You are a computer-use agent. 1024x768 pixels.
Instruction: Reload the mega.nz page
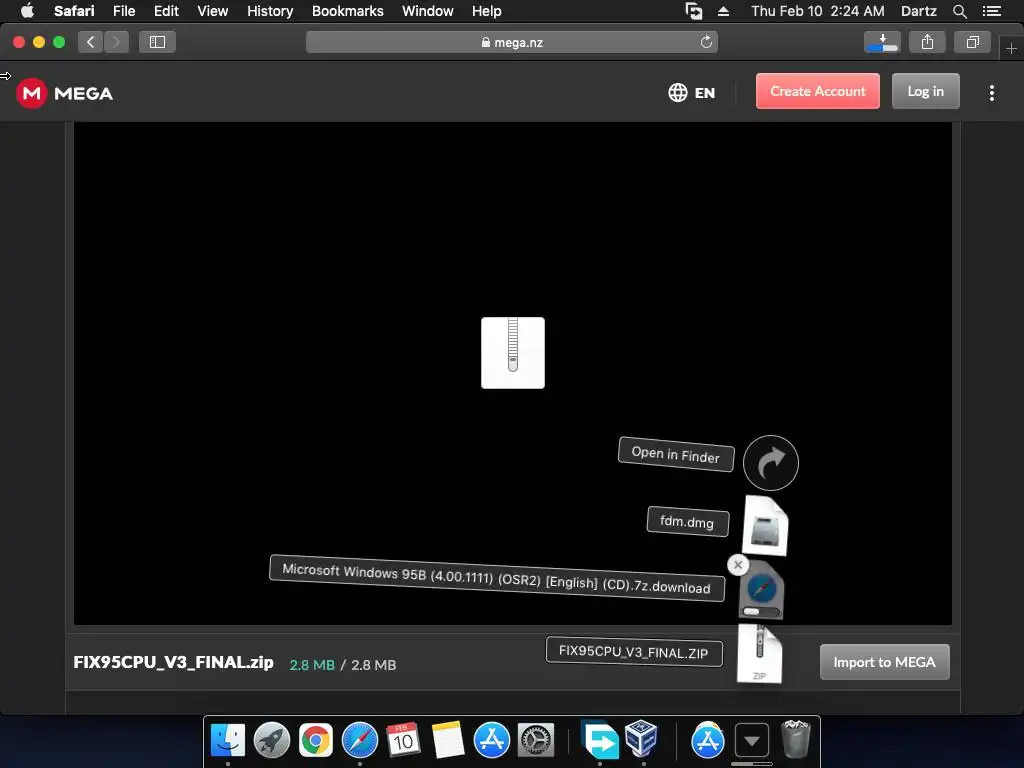706,42
